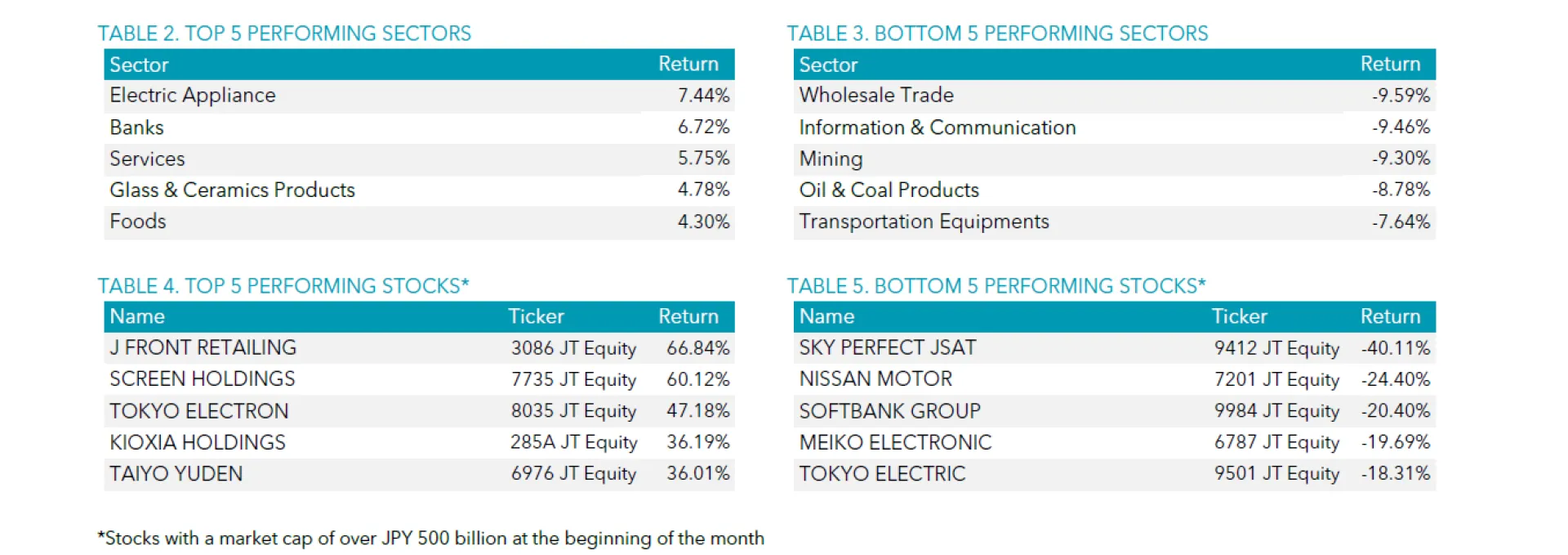Select the Wholesale Trade sector cell
The width and height of the screenshot is (1568, 555).
[876, 96]
